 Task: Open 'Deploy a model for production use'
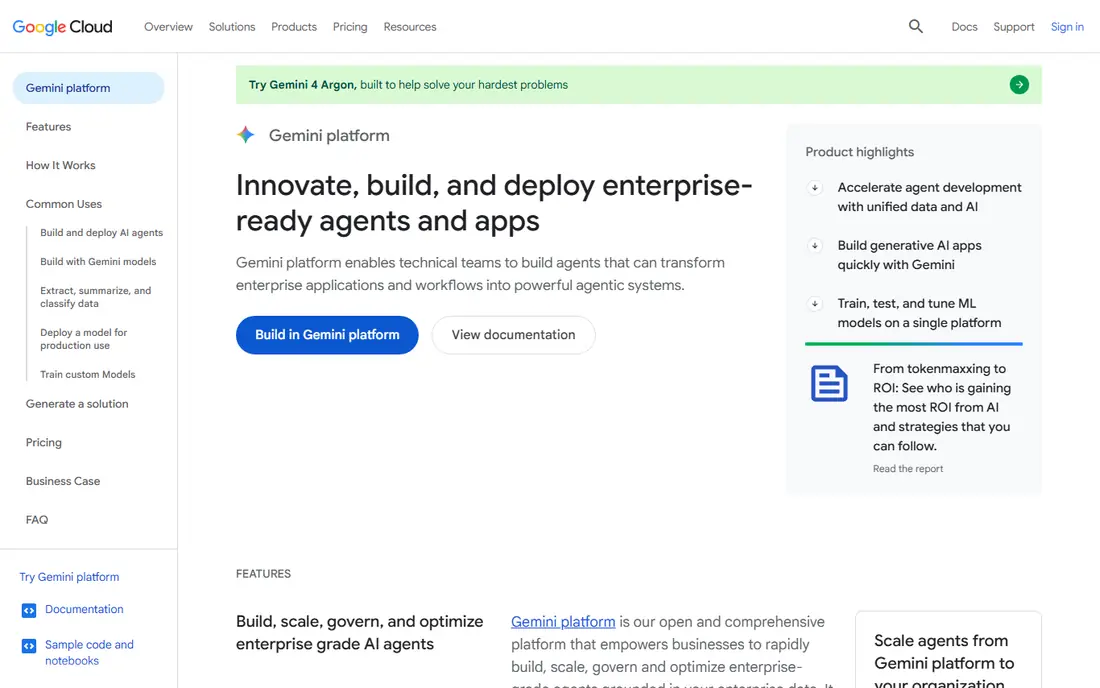83,339
